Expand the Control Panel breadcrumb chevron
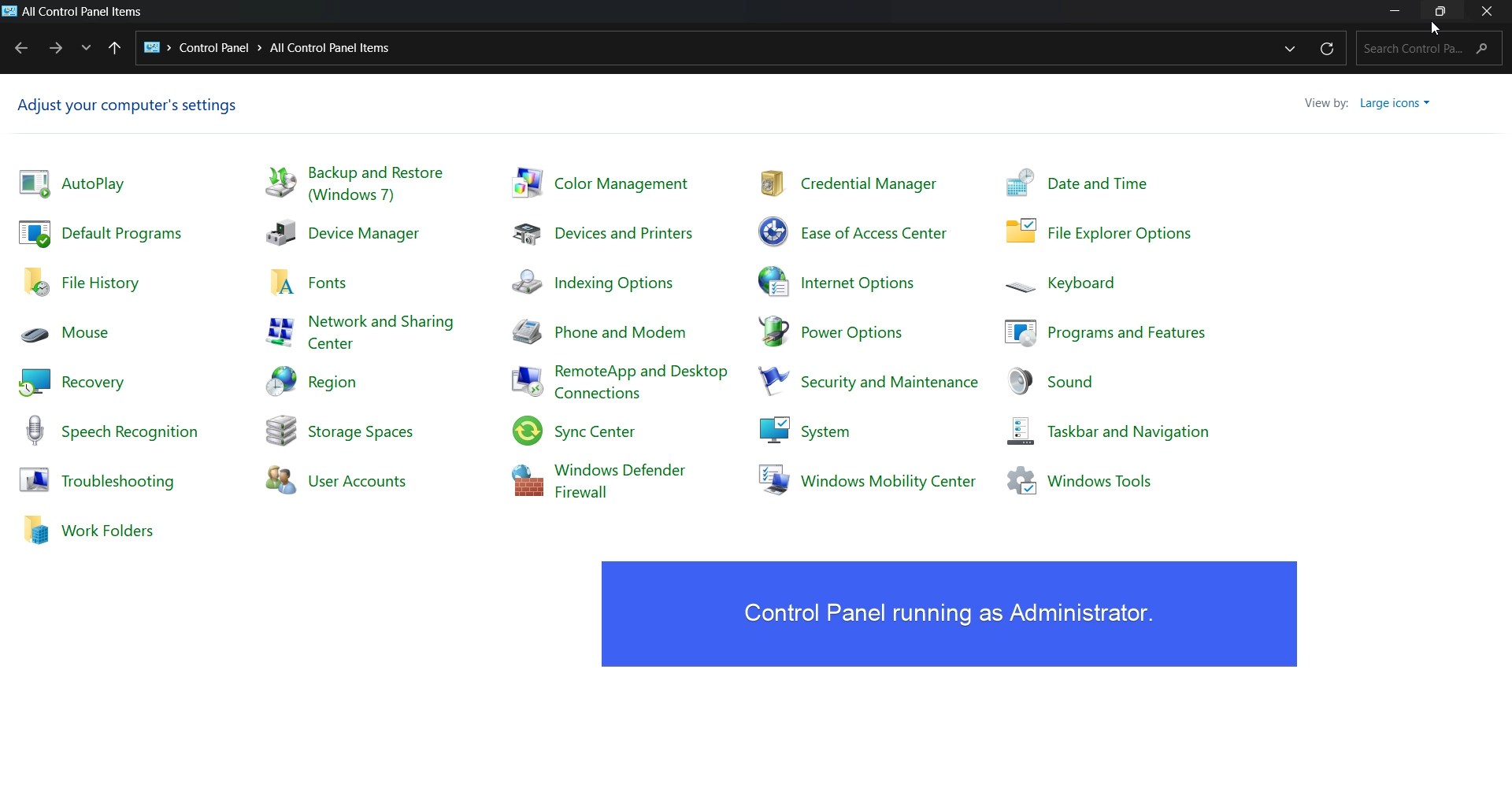The image size is (1512, 803). pos(260,49)
